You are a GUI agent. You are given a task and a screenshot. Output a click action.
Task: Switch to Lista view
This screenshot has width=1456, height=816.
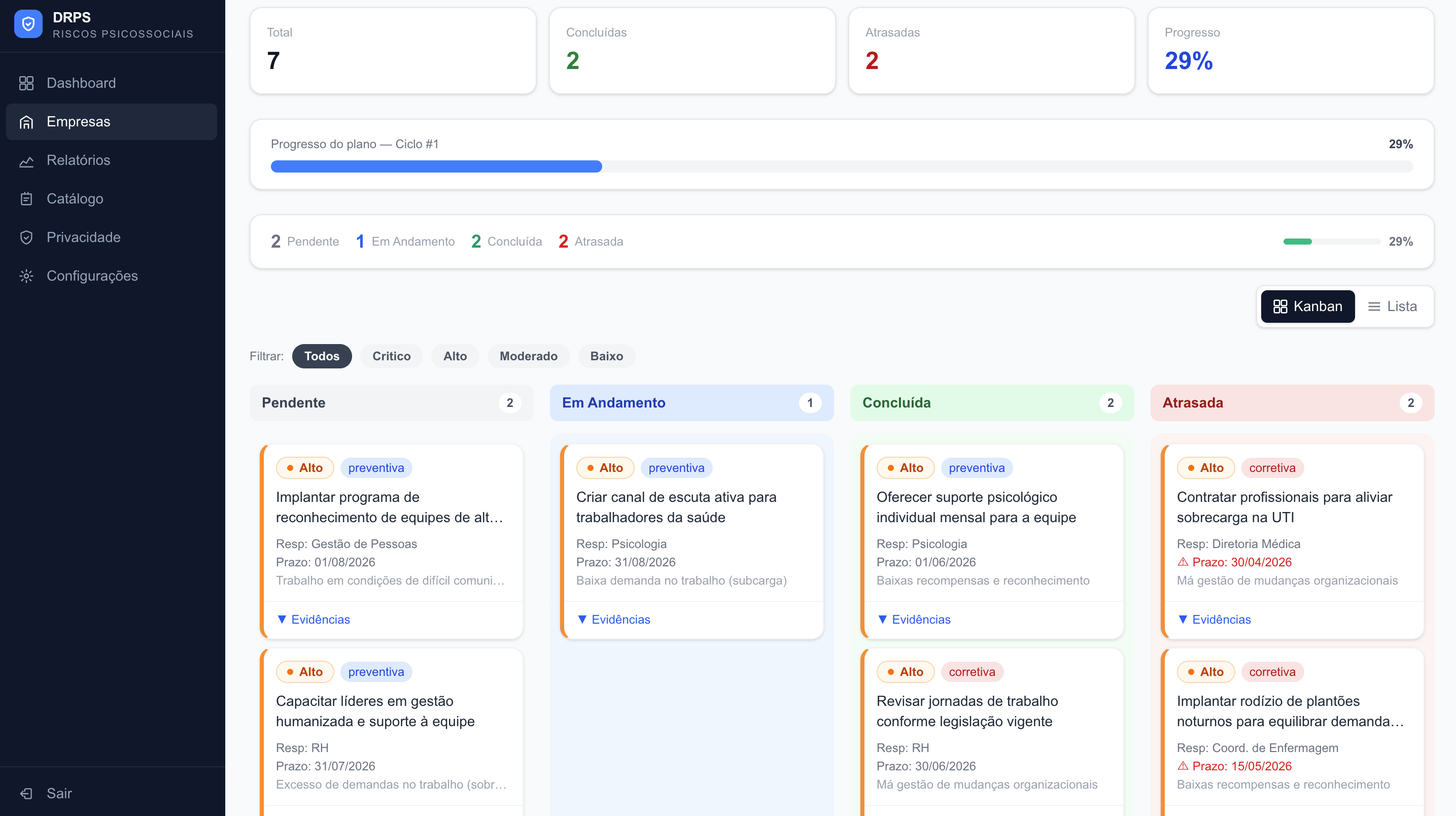(1393, 307)
